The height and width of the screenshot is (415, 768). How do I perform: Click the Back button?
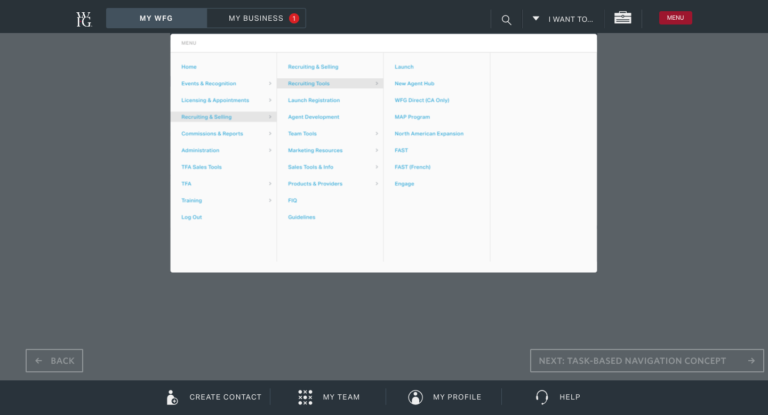click(x=54, y=361)
